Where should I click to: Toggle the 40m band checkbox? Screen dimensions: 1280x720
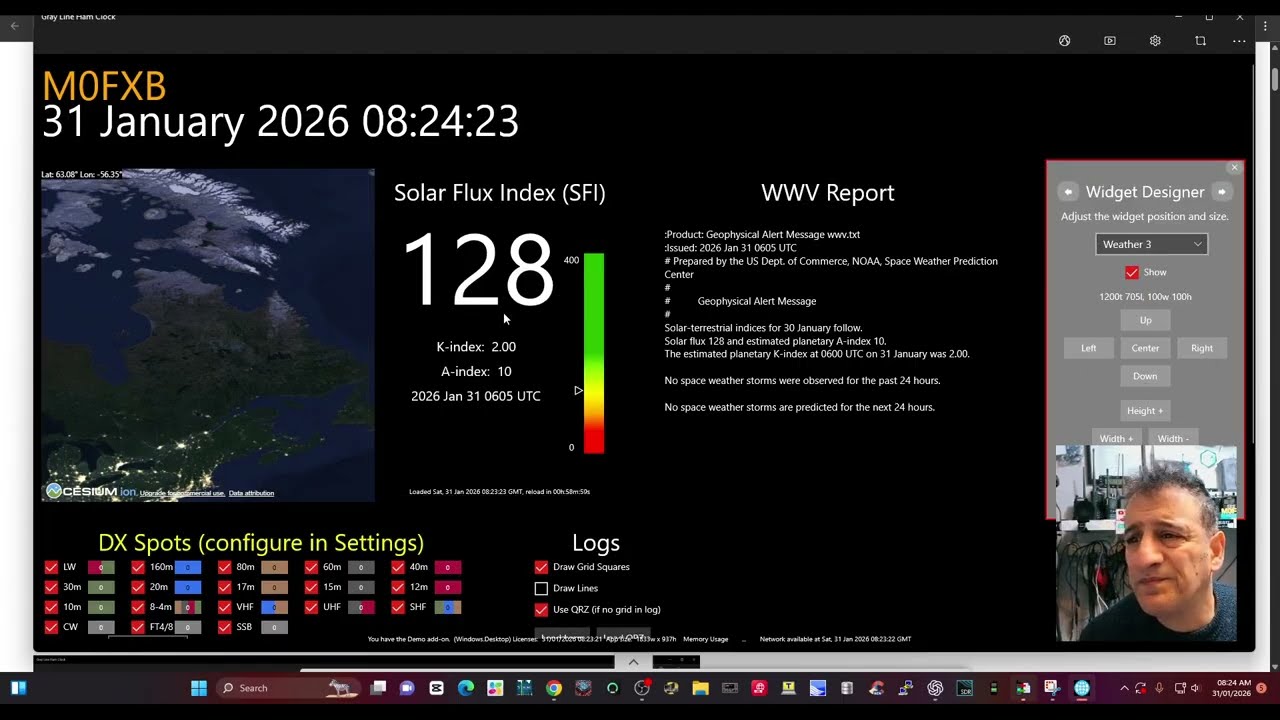[398, 567]
